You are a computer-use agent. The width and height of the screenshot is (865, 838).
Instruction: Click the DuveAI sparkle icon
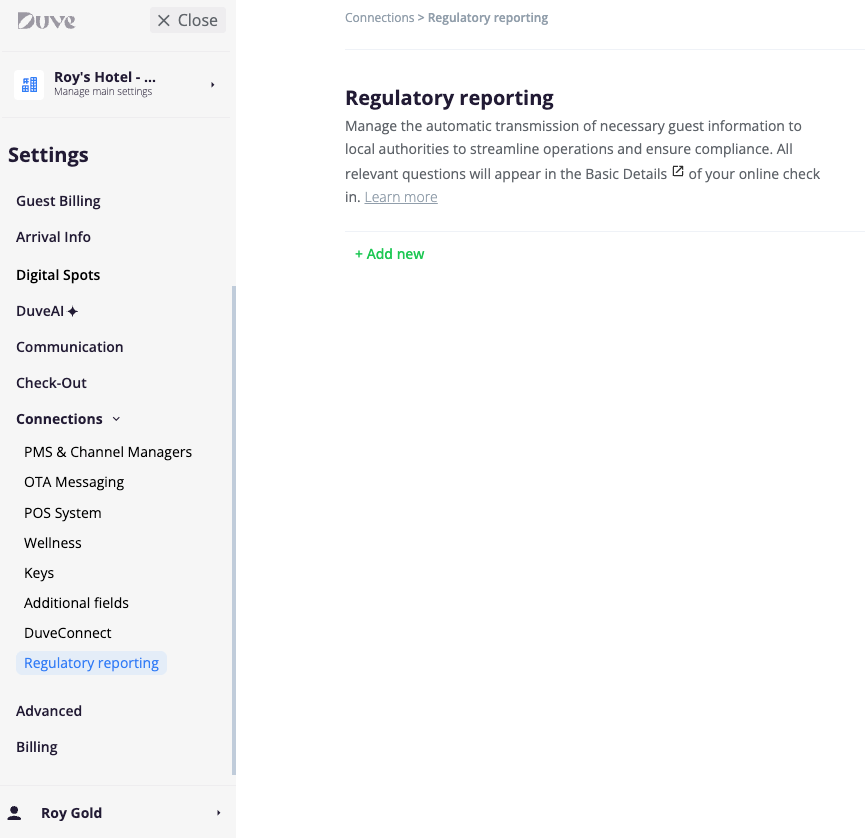(x=73, y=312)
